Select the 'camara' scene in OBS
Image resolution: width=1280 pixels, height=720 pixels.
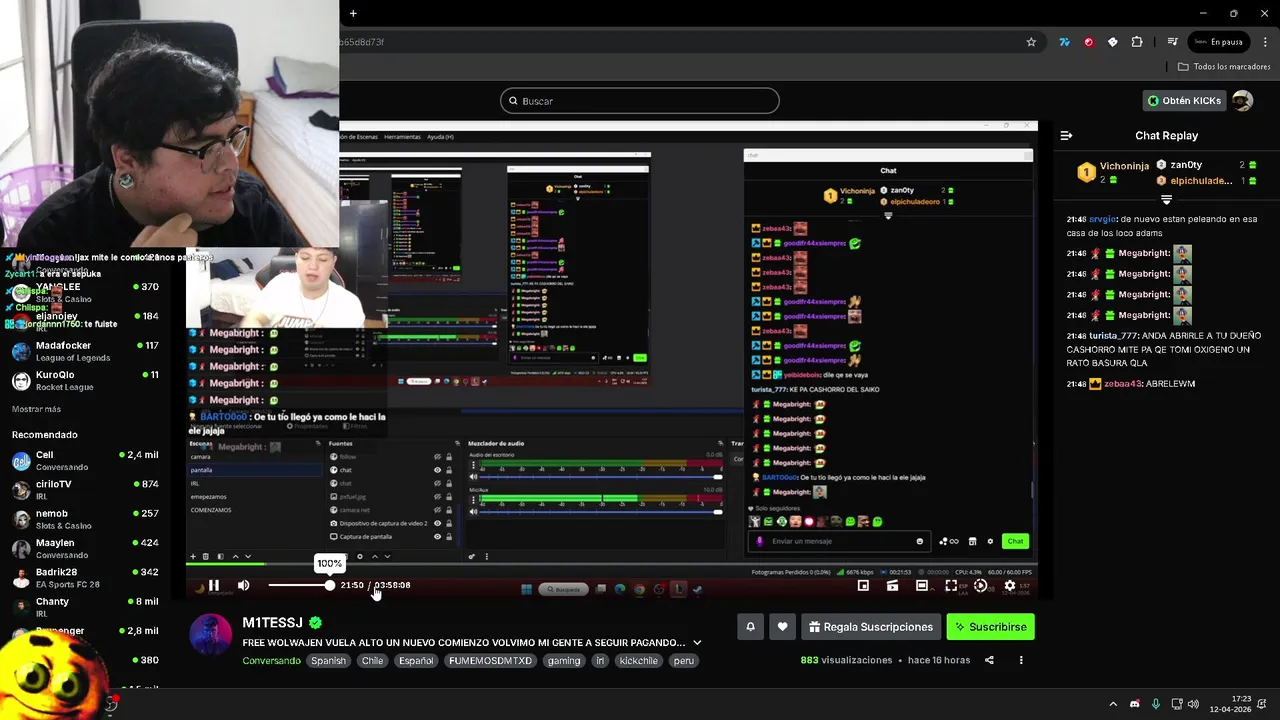201,457
